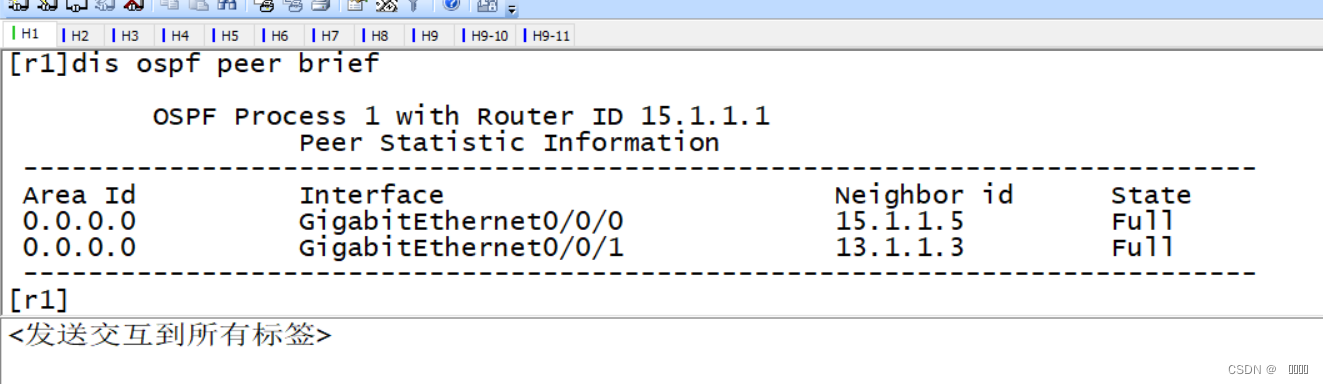
Task: Click the first Connect toolbar icon
Action: [19, 5]
